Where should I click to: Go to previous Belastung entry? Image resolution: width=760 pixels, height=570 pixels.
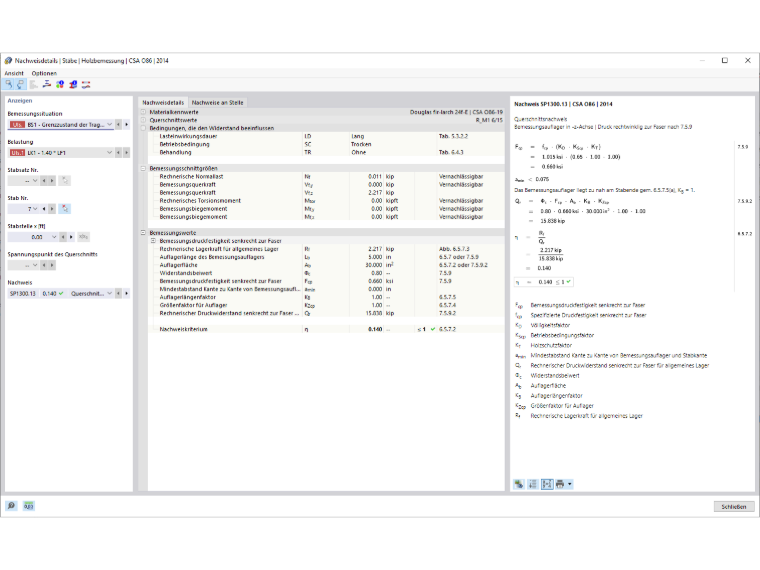tap(118, 153)
